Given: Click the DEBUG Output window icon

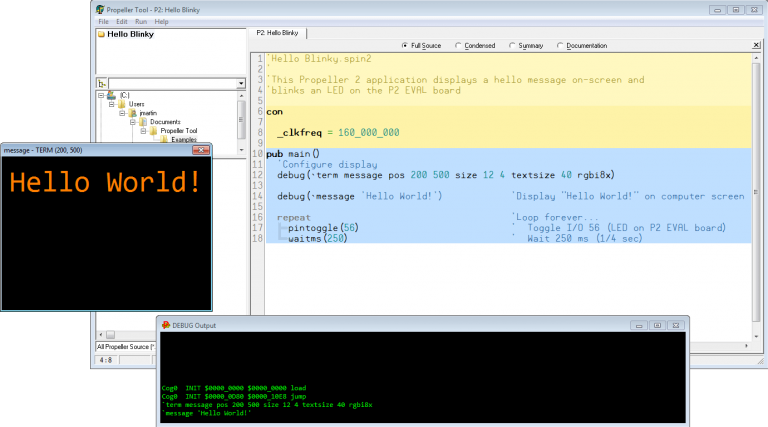Looking at the screenshot, I should pyautogui.click(x=166, y=325).
